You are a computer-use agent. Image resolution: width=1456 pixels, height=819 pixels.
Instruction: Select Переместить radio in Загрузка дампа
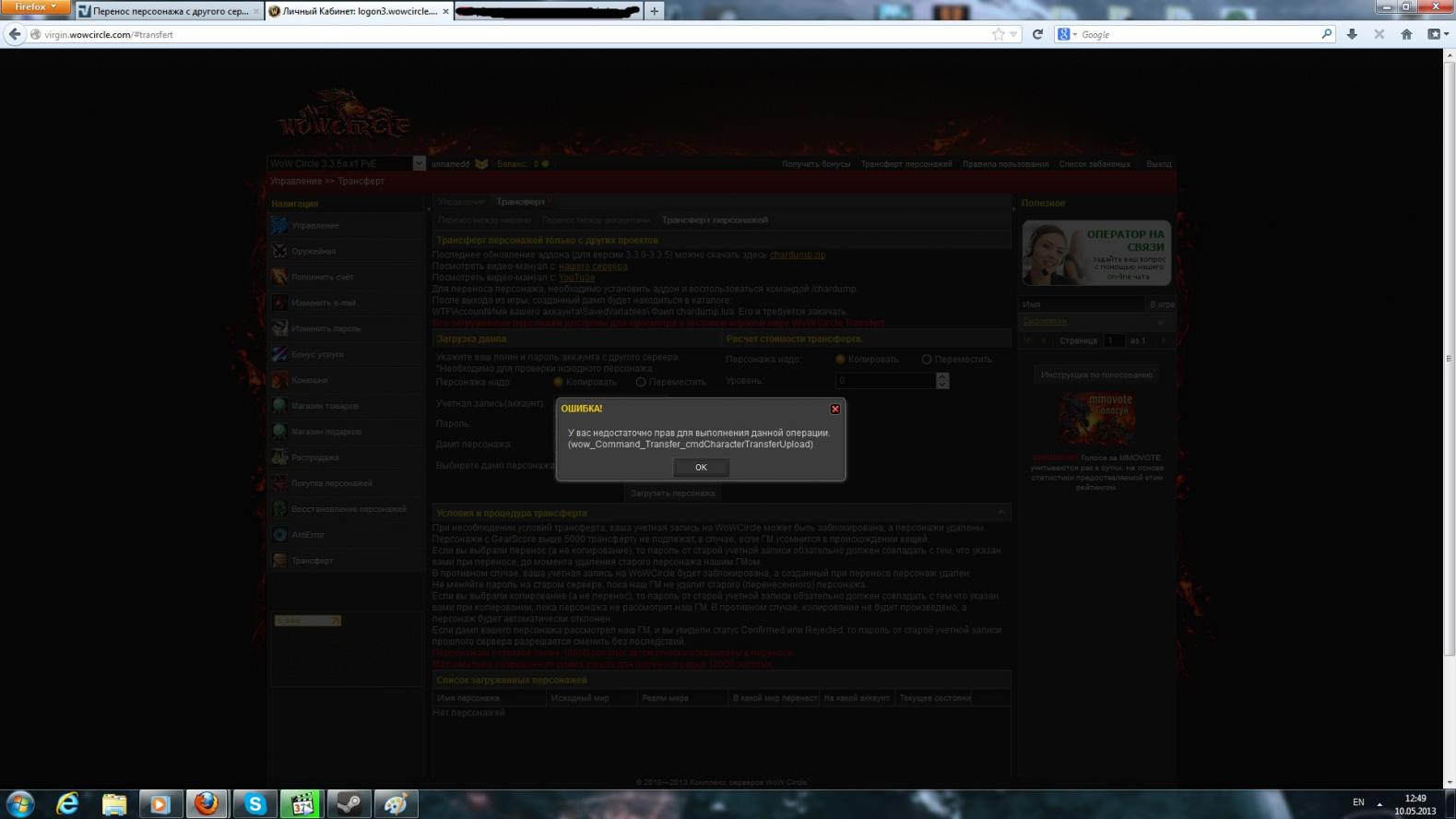pos(641,382)
